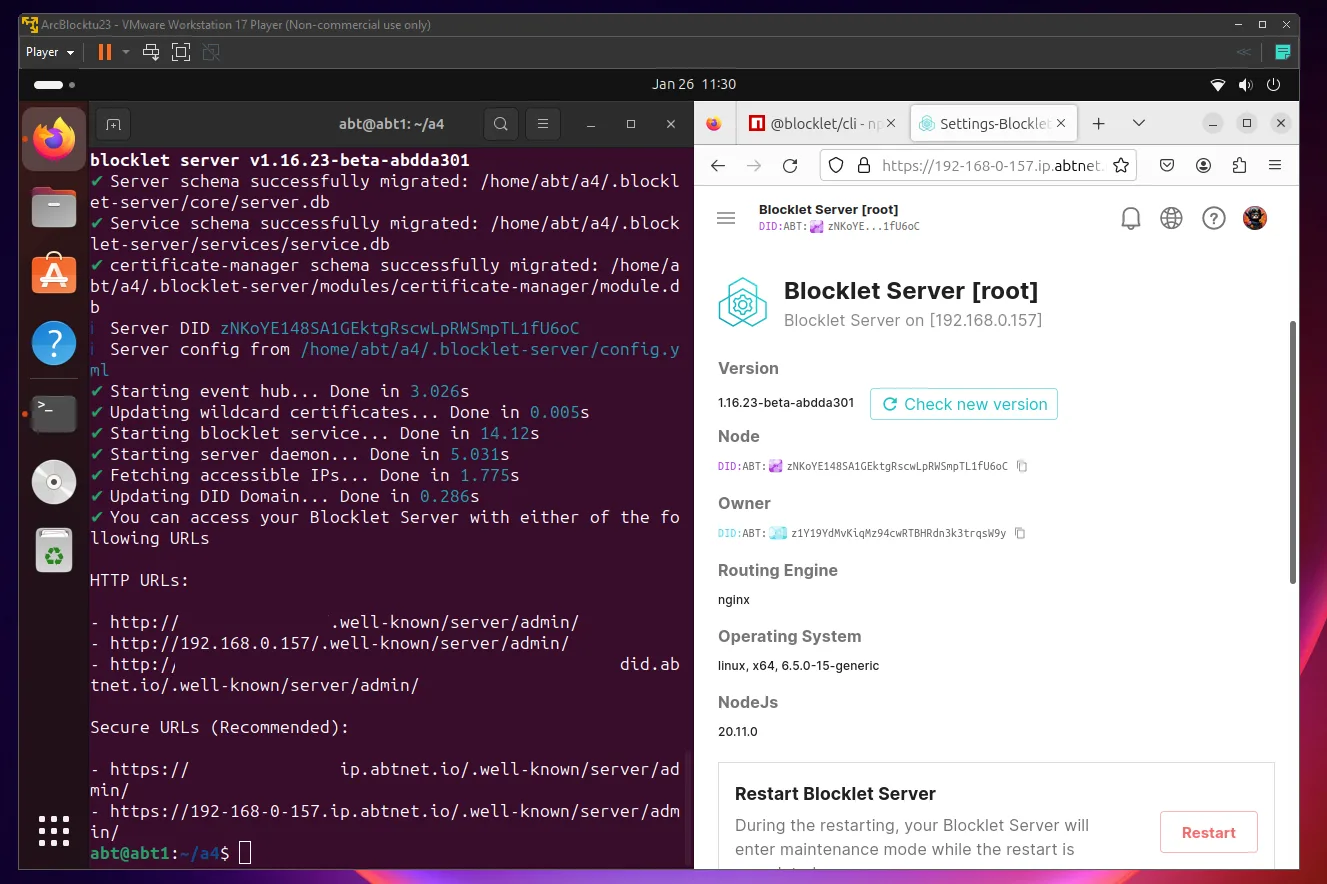Reload the current page
Image resolution: width=1327 pixels, height=884 pixels.
pos(790,166)
